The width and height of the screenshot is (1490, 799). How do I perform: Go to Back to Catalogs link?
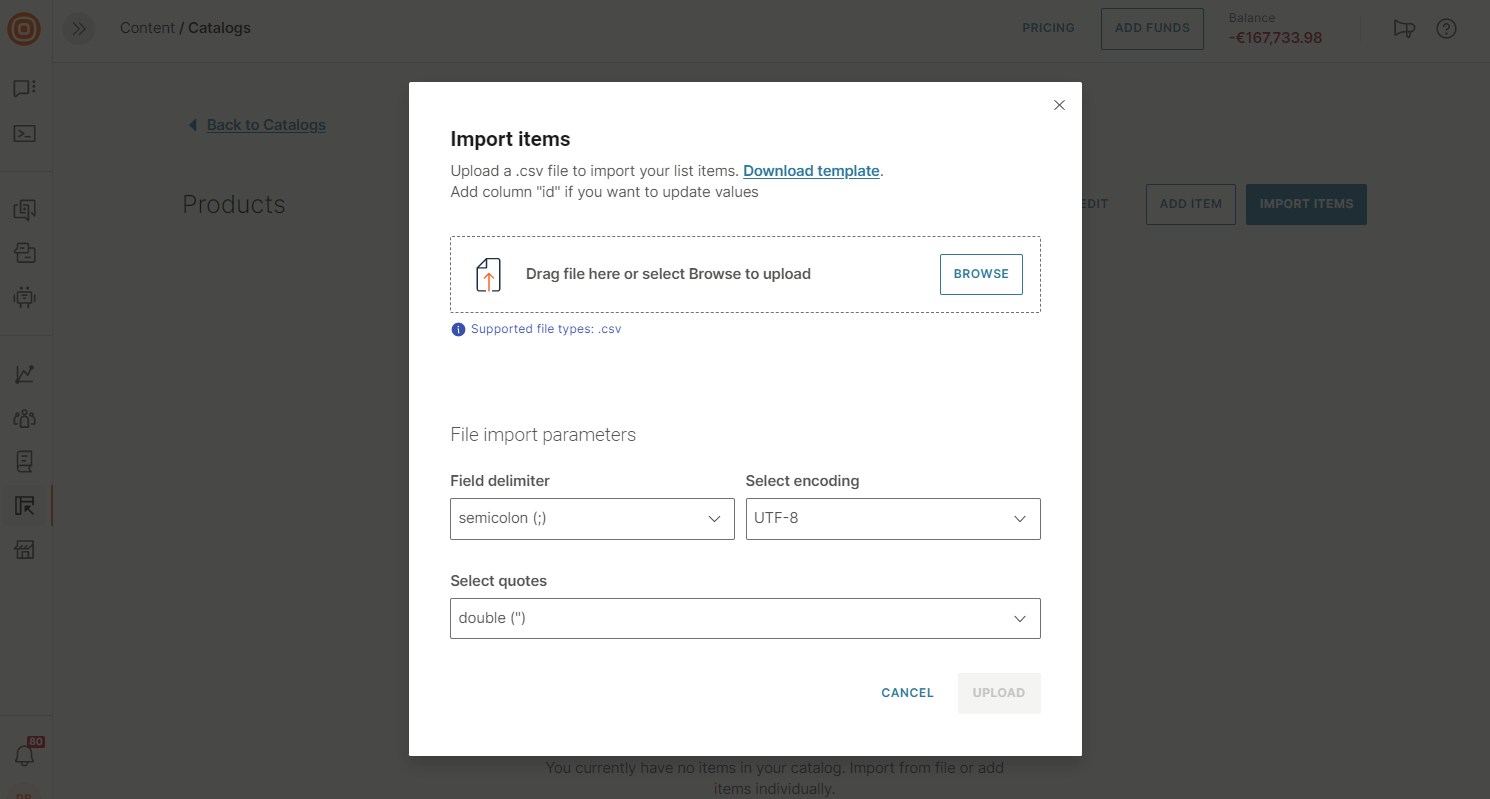(266, 125)
